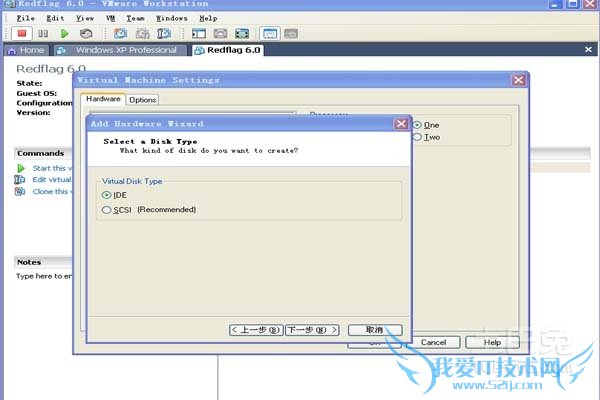Open the VM menu
This screenshot has height=400, width=600.
[x=111, y=18]
